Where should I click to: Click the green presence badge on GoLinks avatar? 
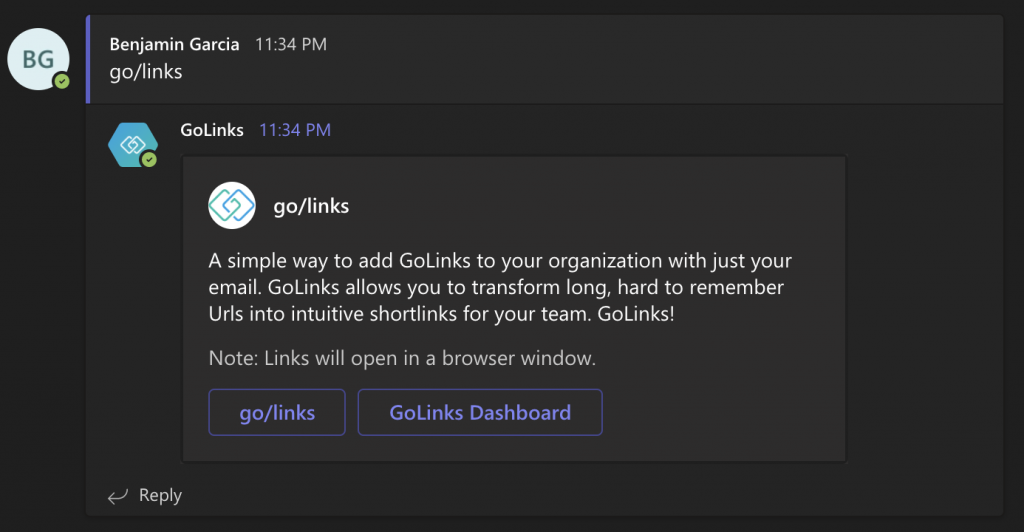pyautogui.click(x=150, y=159)
